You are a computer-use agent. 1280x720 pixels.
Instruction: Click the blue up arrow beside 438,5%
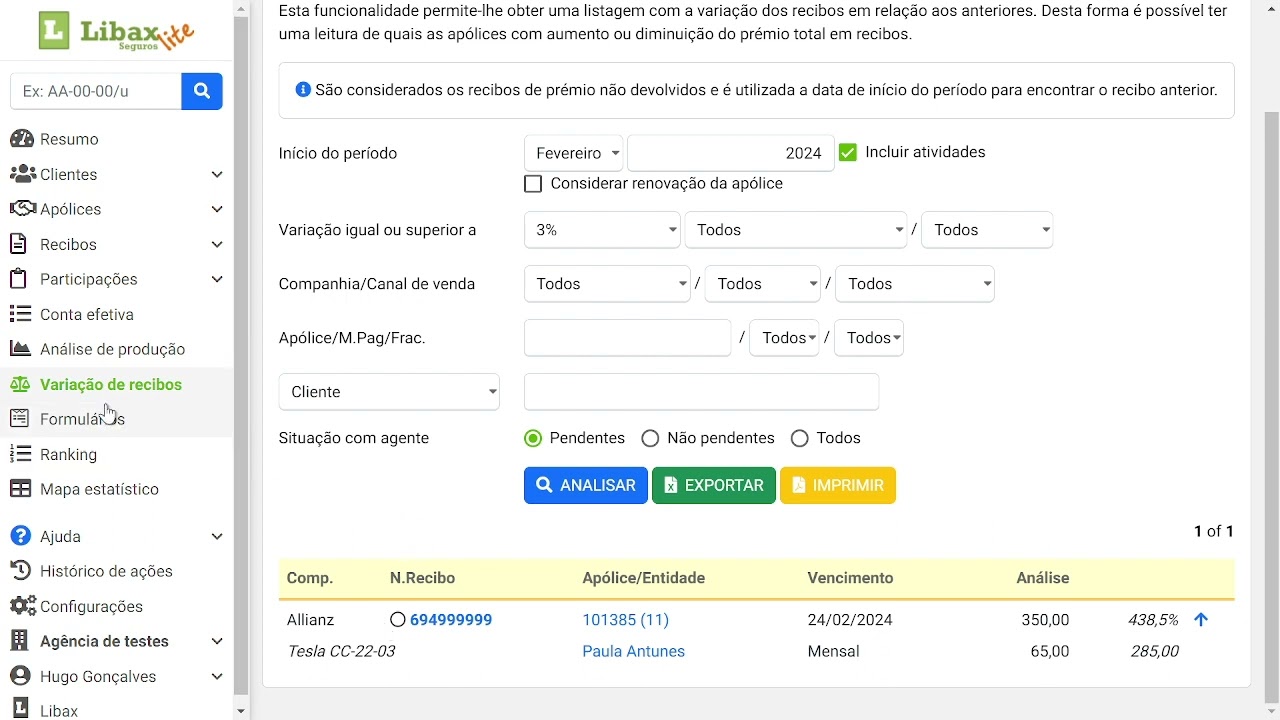click(1201, 620)
